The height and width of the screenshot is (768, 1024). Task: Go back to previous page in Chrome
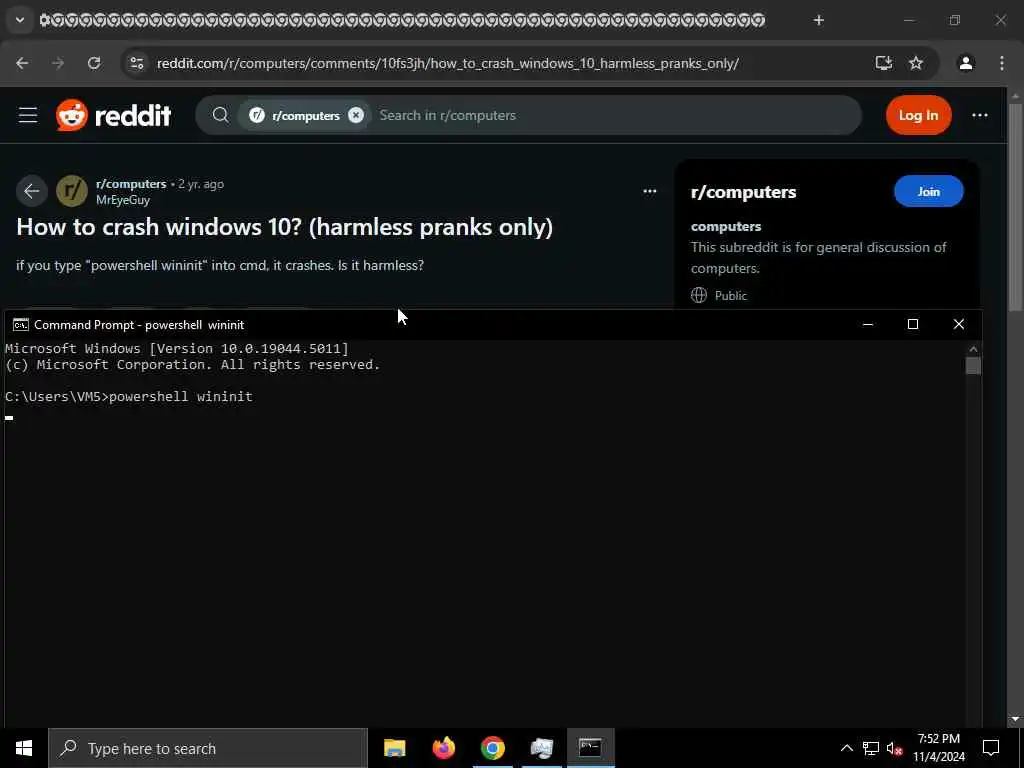(x=22, y=63)
